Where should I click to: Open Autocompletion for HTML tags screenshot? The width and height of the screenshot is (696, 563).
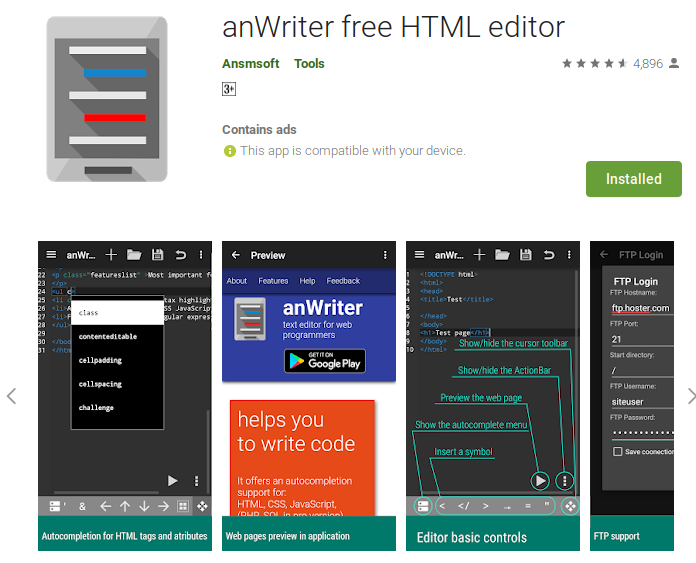point(125,396)
